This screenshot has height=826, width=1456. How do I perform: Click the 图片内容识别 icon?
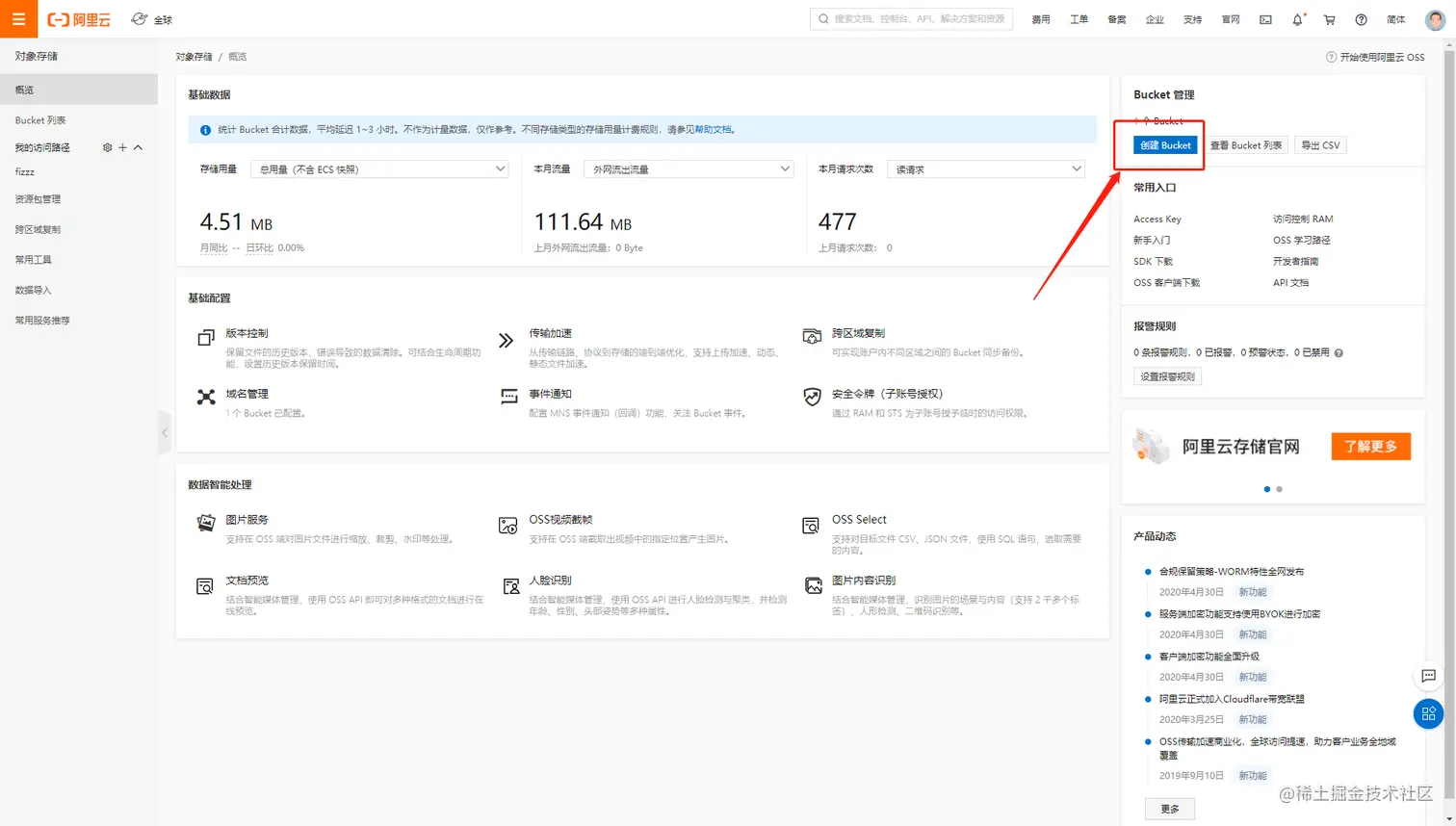pyautogui.click(x=814, y=585)
